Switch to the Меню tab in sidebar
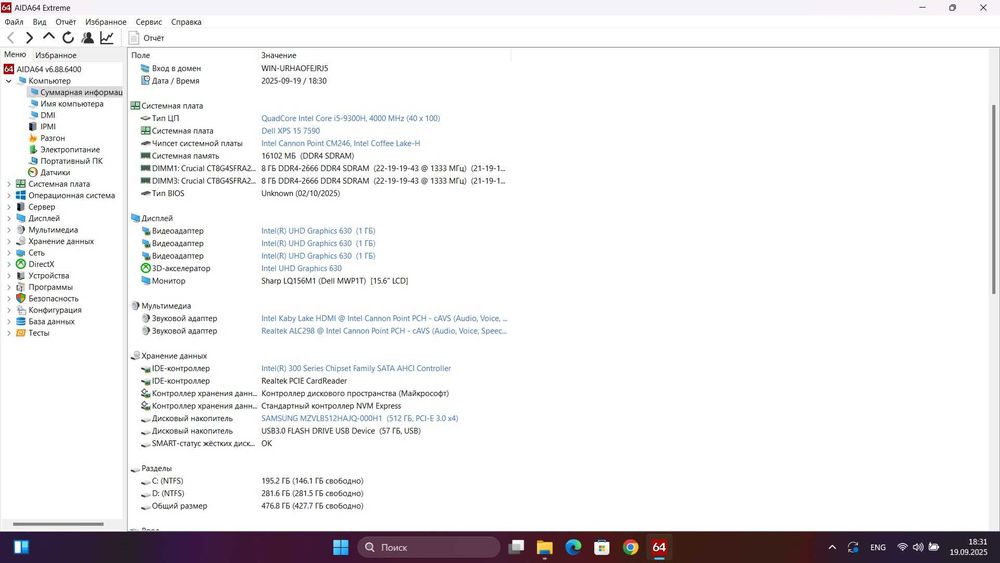The width and height of the screenshot is (1000, 563). pos(15,55)
